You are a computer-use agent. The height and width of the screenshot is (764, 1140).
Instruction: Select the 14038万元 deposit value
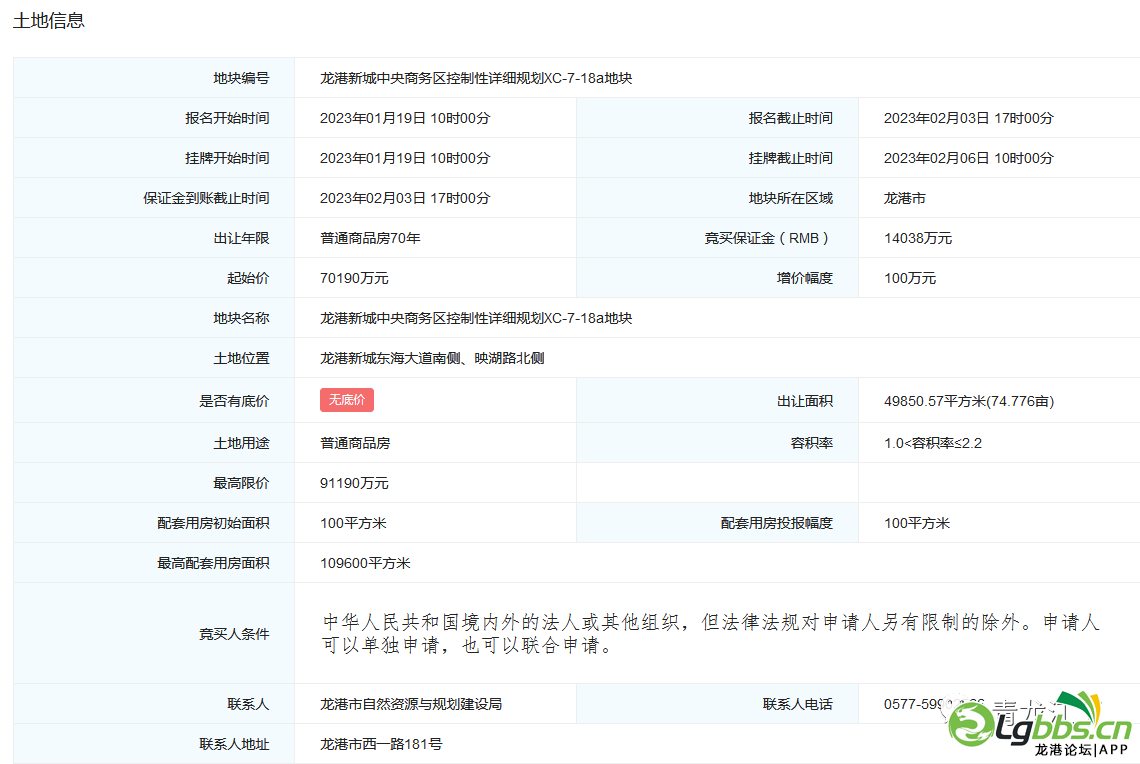click(x=918, y=238)
